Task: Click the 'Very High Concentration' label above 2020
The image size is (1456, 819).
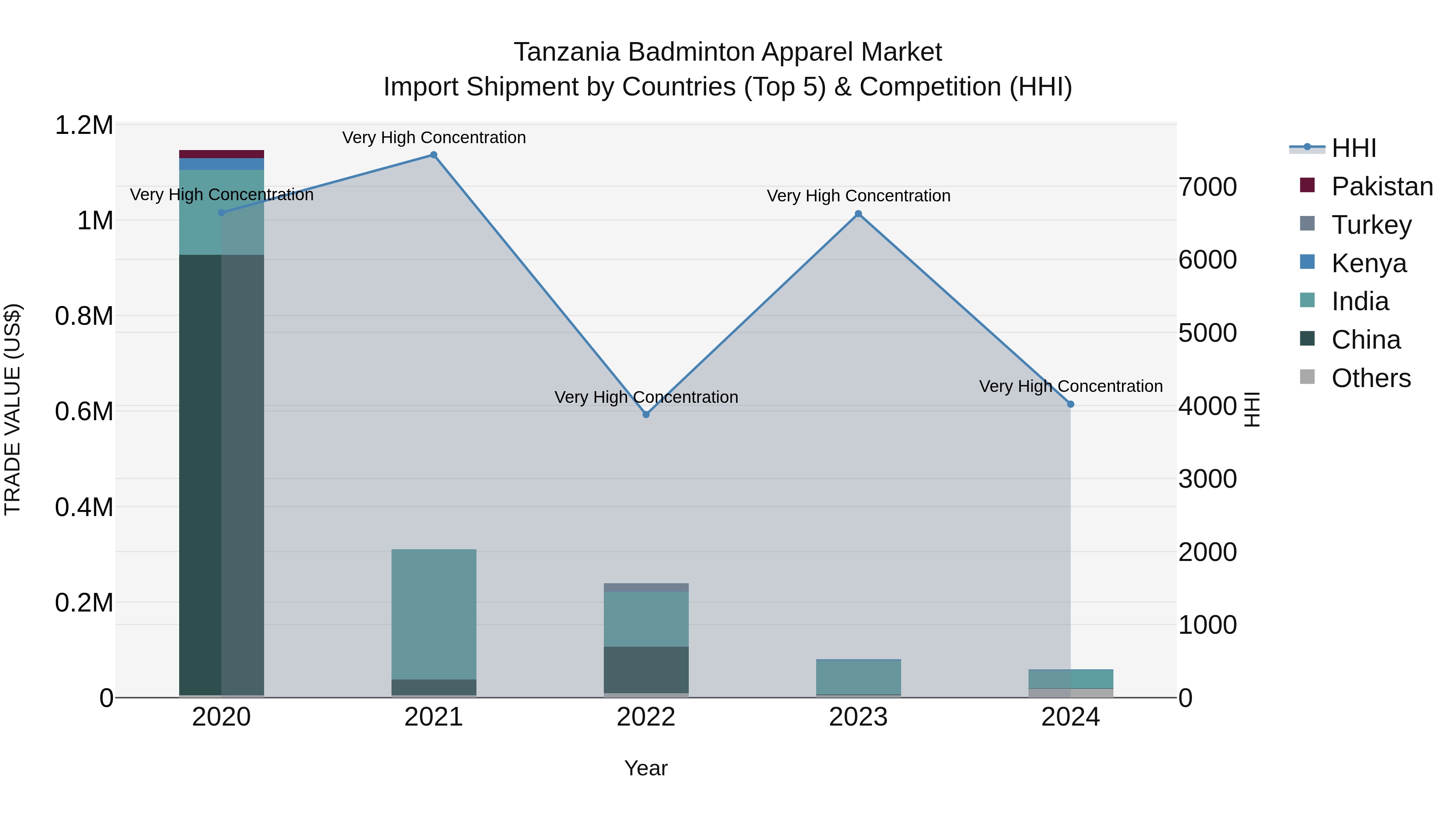Action: point(222,195)
